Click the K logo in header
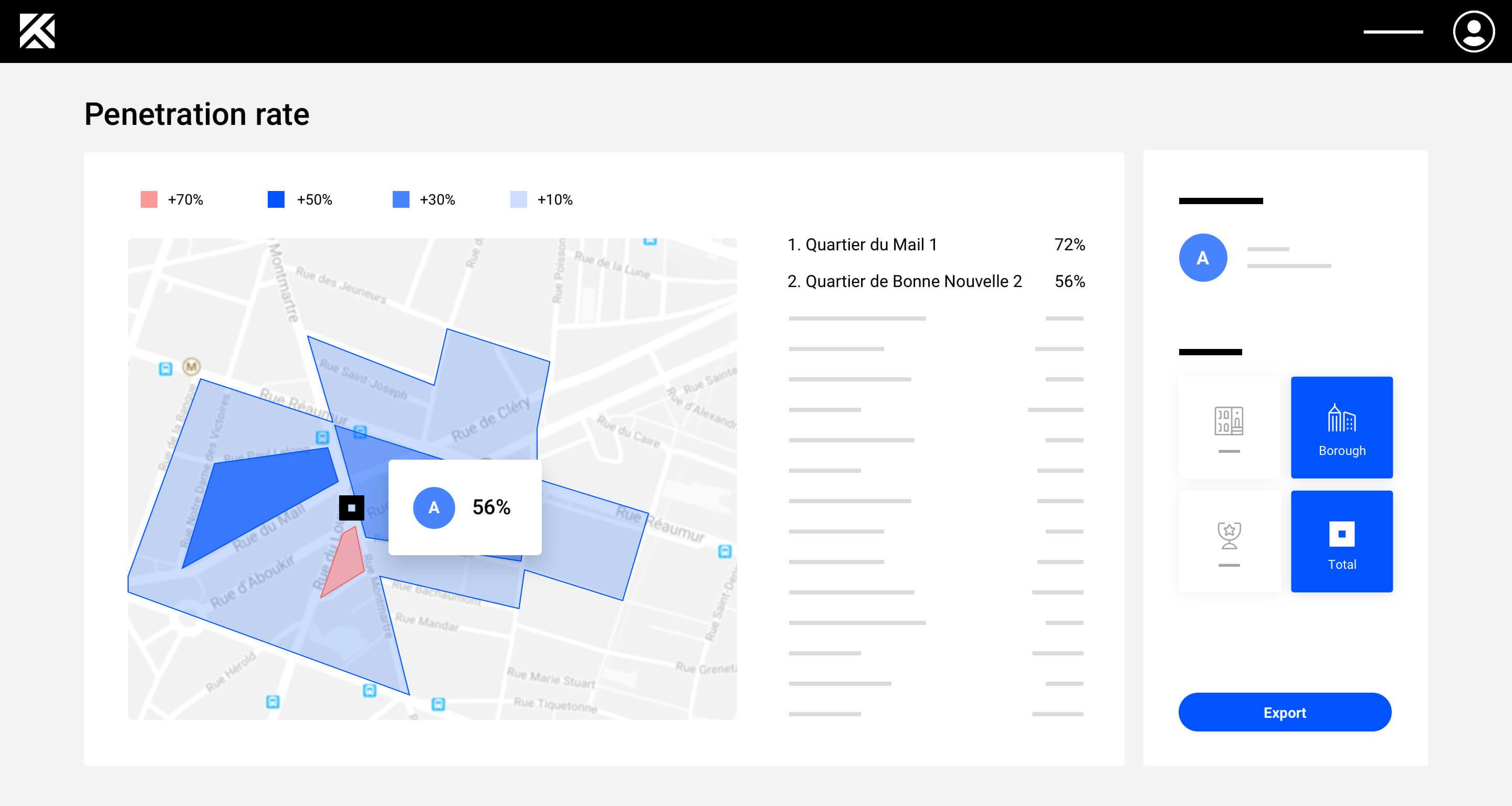The image size is (1512, 806). tap(37, 31)
